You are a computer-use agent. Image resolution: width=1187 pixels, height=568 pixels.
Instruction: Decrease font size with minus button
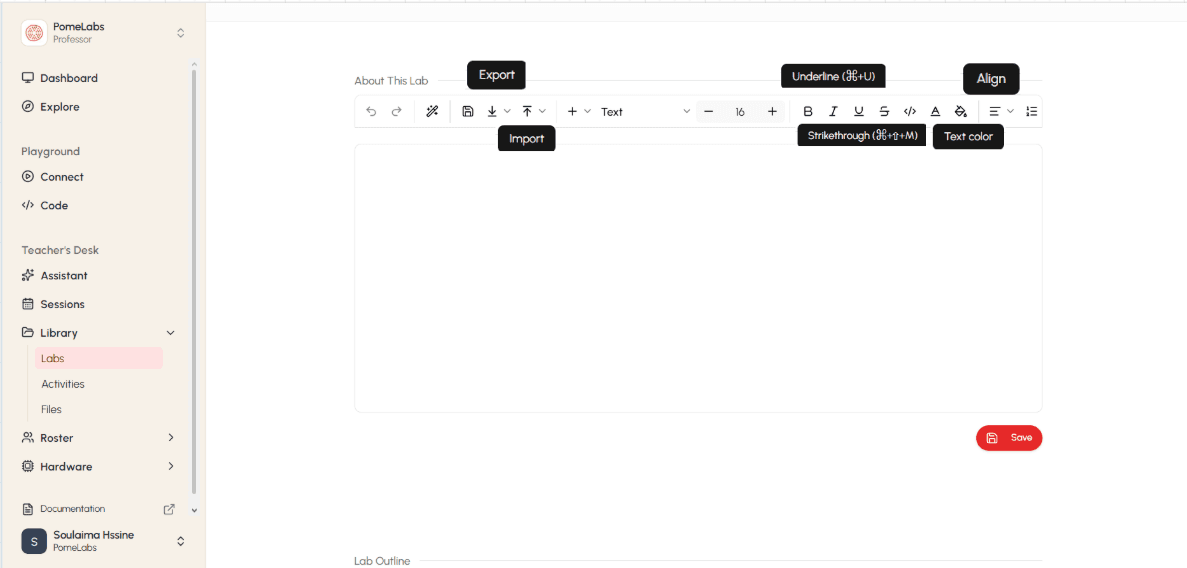tap(709, 111)
